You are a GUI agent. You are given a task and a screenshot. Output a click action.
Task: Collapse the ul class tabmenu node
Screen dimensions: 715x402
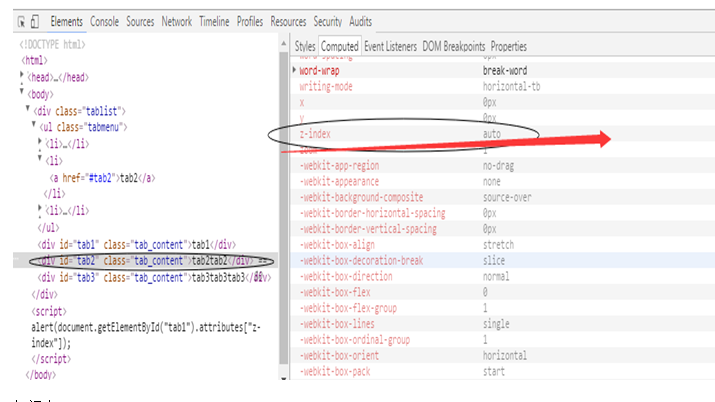click(x=34, y=124)
